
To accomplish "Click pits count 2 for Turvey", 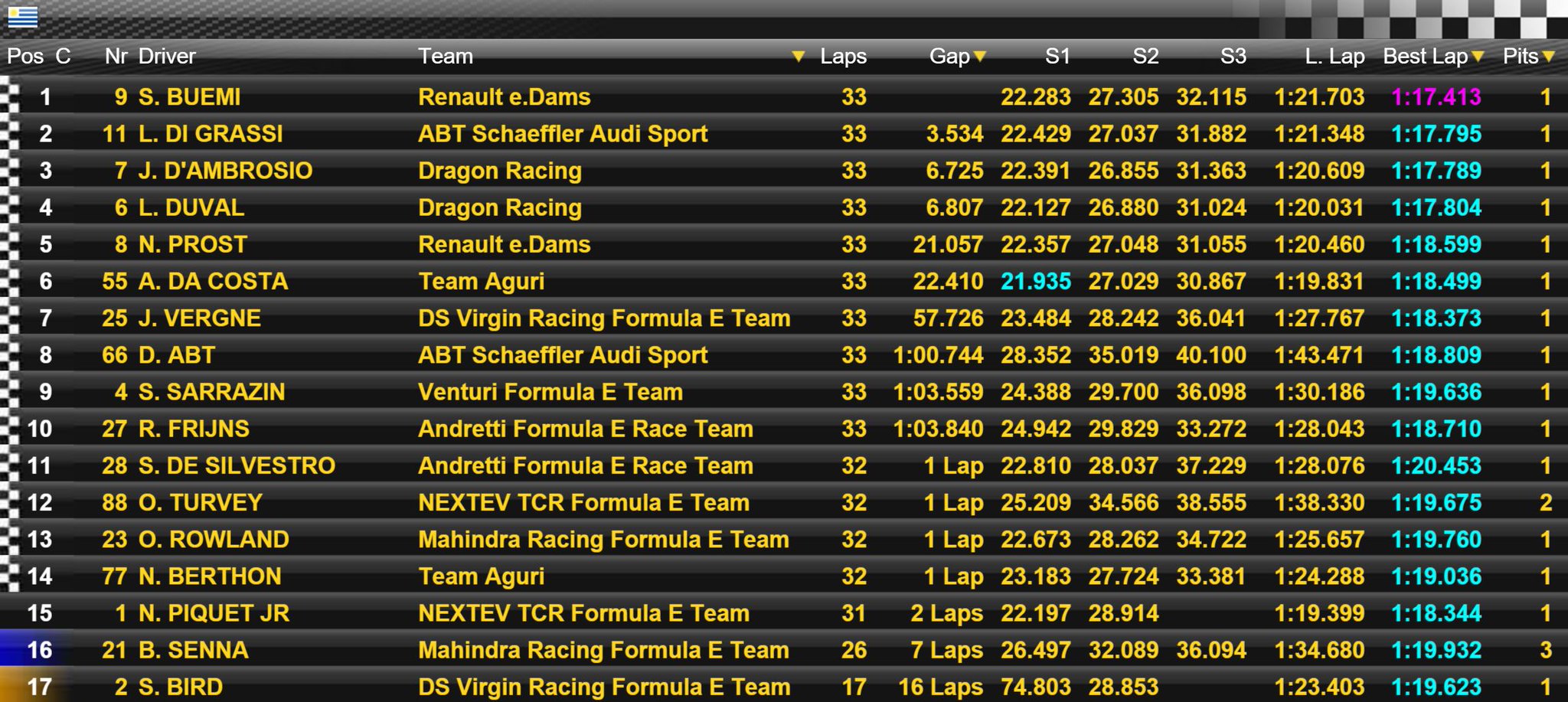I will point(1546,502).
